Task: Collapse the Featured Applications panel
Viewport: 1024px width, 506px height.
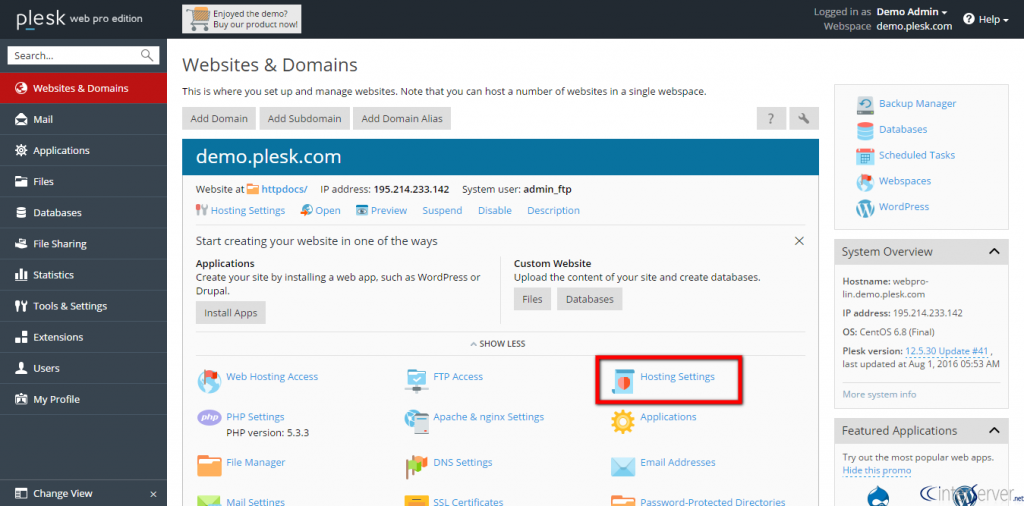Action: (x=993, y=430)
